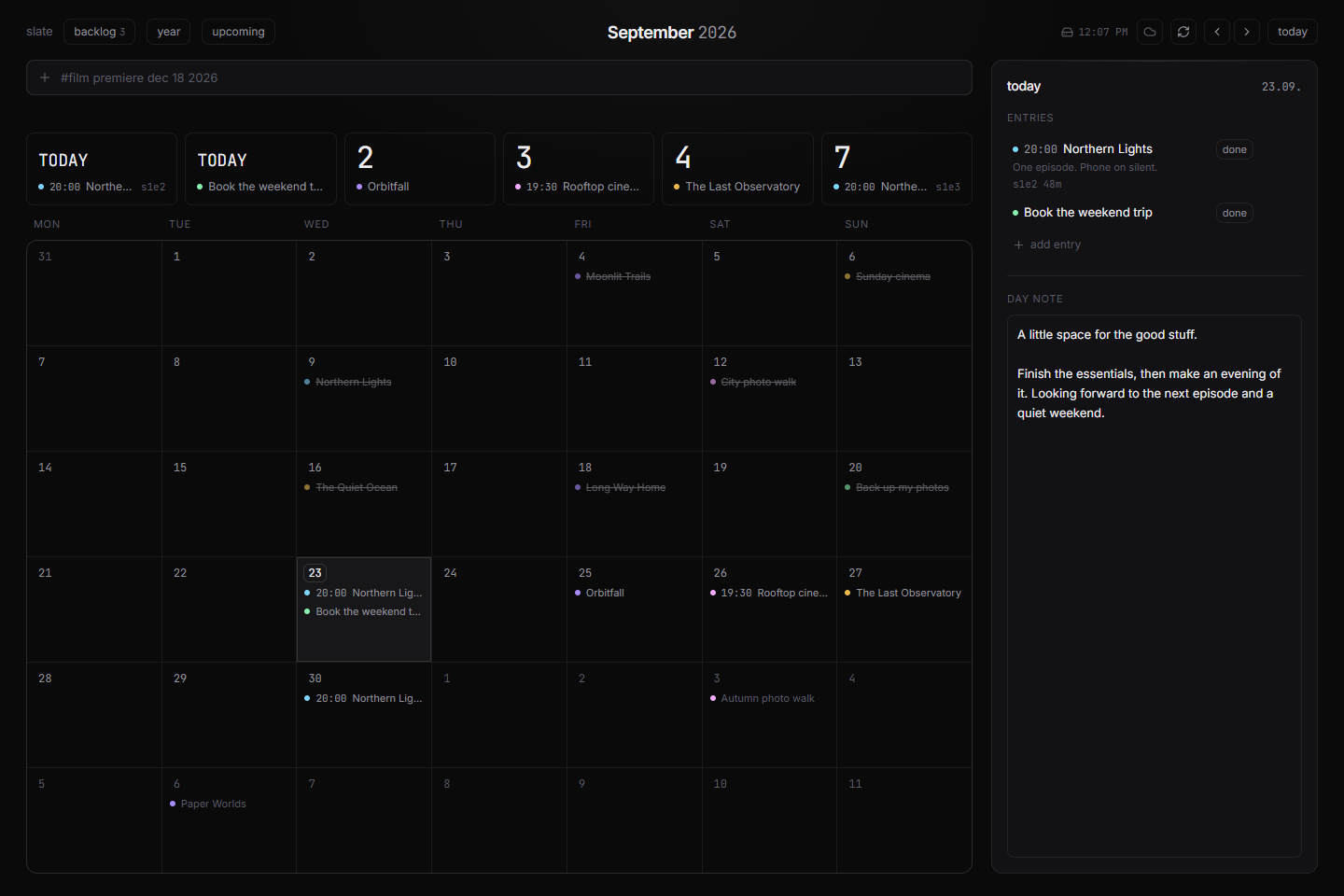Click add entry in the today panel

coord(1047,245)
